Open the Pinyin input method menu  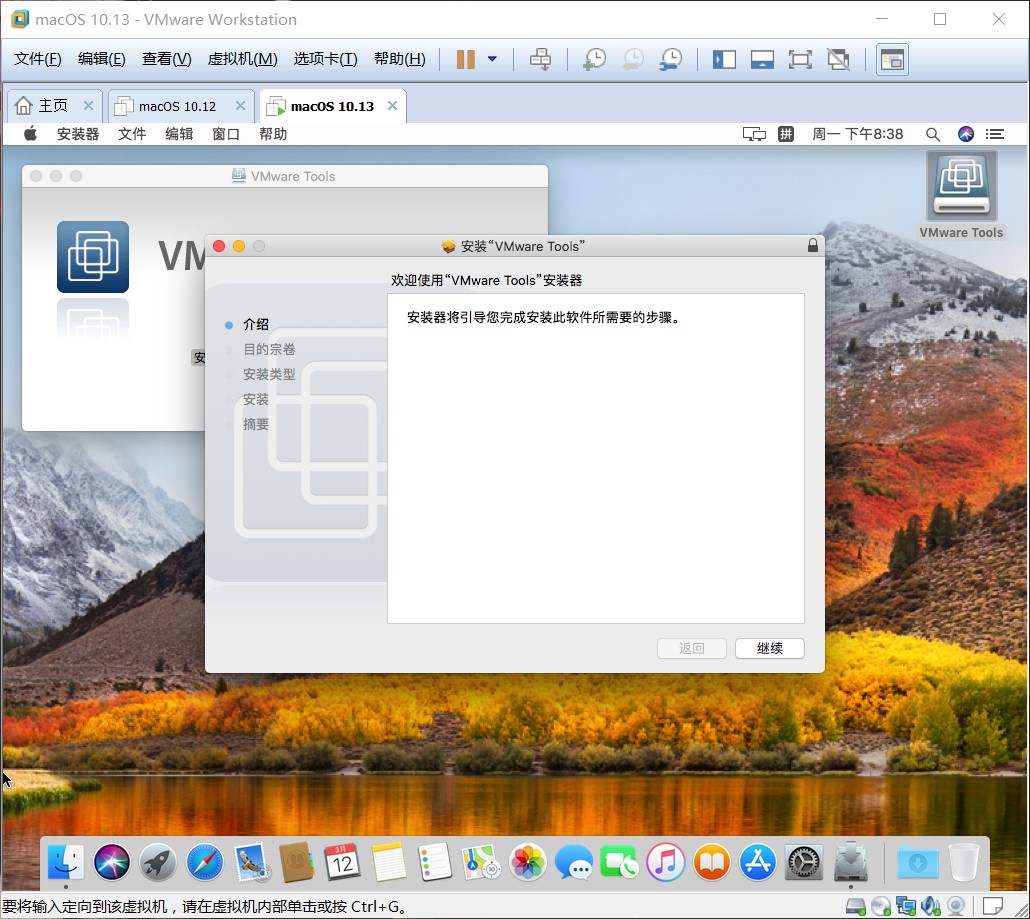tap(786, 134)
